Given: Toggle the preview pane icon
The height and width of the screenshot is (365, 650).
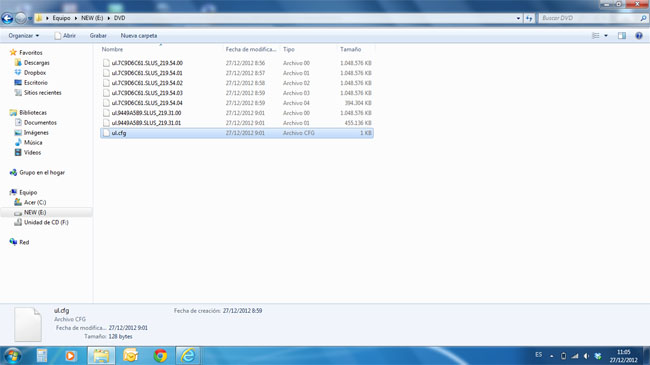Looking at the screenshot, I should coord(622,36).
